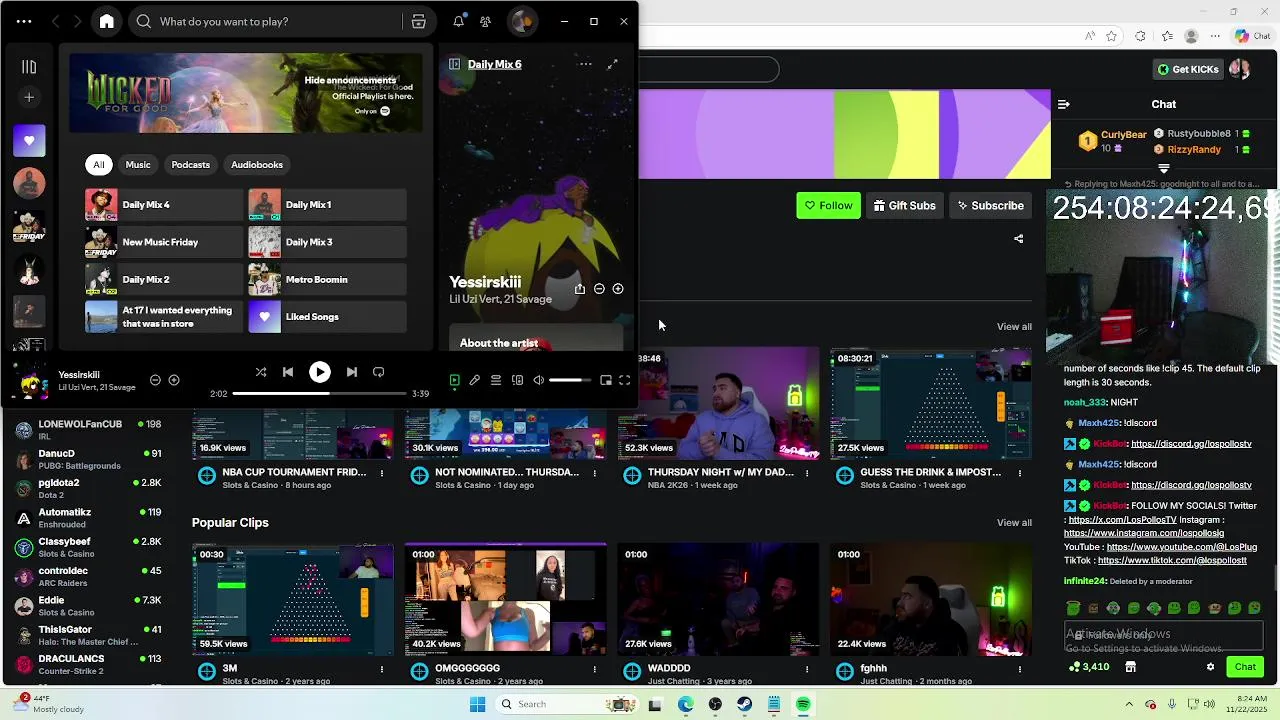The width and height of the screenshot is (1280, 720).
Task: Toggle repeat in Spotify player
Action: point(378,372)
